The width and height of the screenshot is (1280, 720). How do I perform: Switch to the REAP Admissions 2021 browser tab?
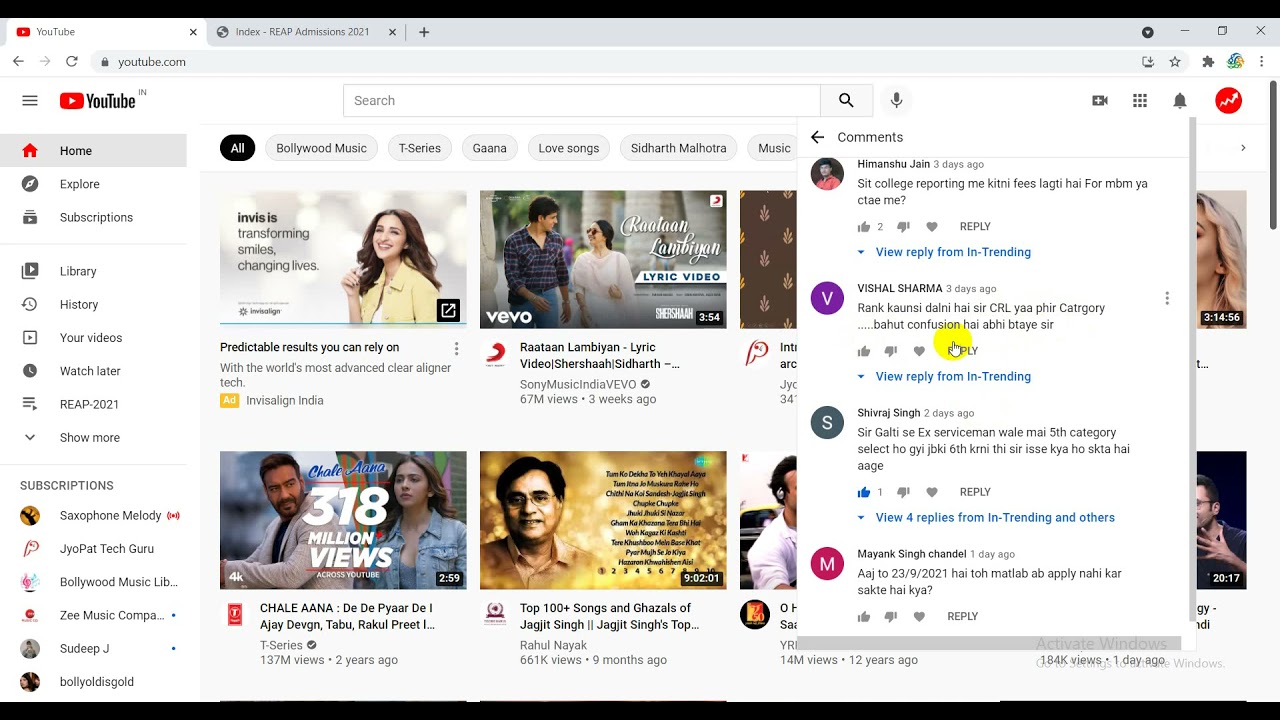[x=303, y=32]
